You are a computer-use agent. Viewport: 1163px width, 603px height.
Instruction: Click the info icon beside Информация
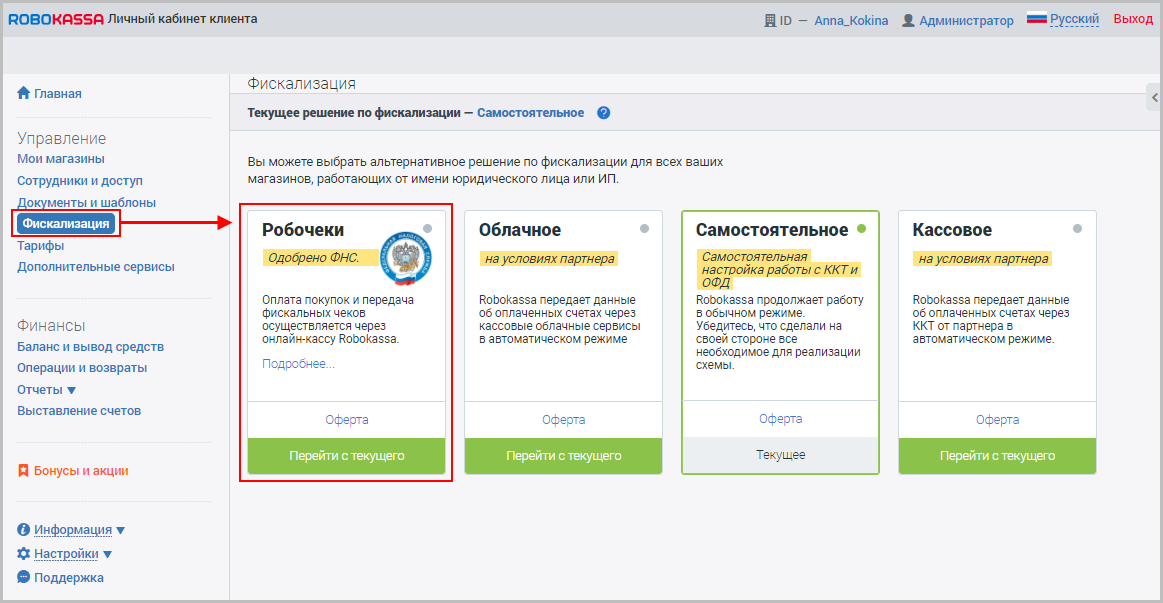pyautogui.click(x=24, y=530)
